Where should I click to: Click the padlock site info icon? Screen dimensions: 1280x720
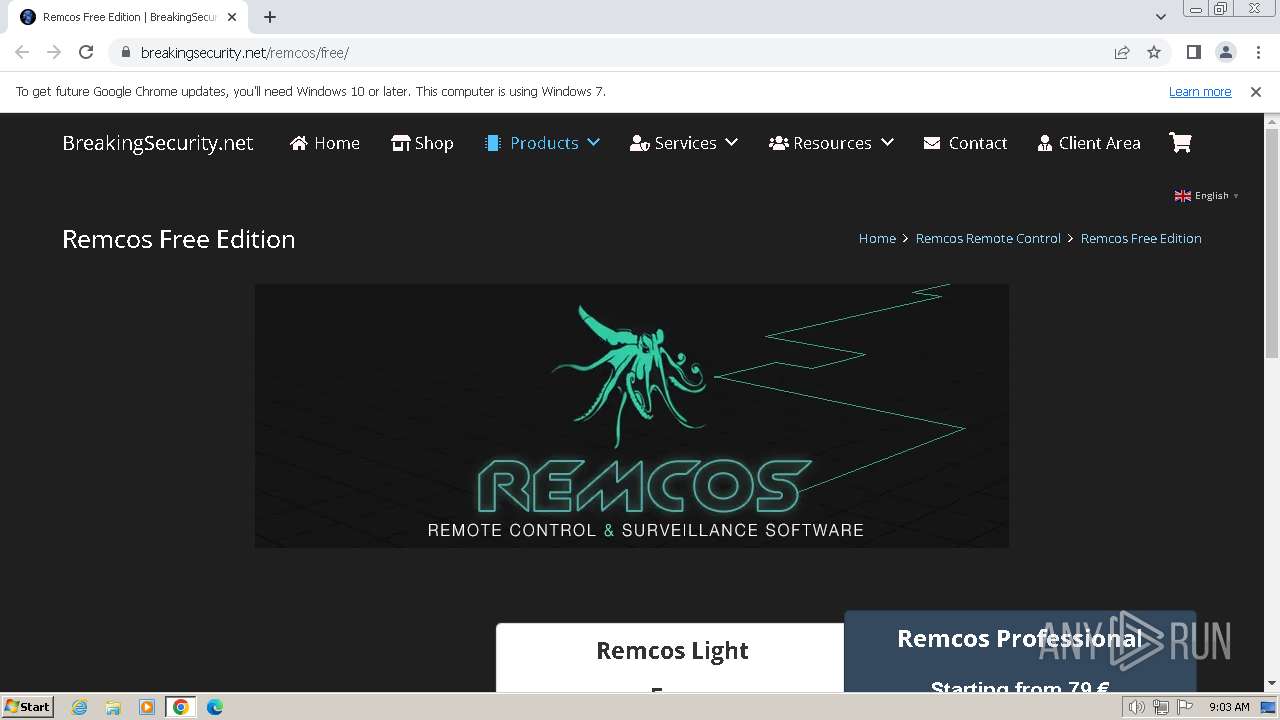[126, 53]
